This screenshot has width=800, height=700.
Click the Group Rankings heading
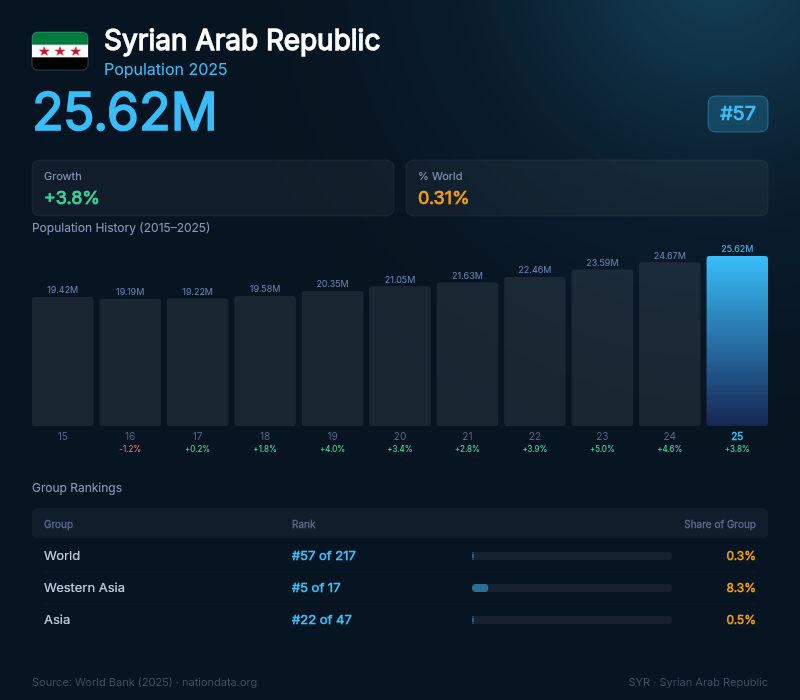[77, 488]
